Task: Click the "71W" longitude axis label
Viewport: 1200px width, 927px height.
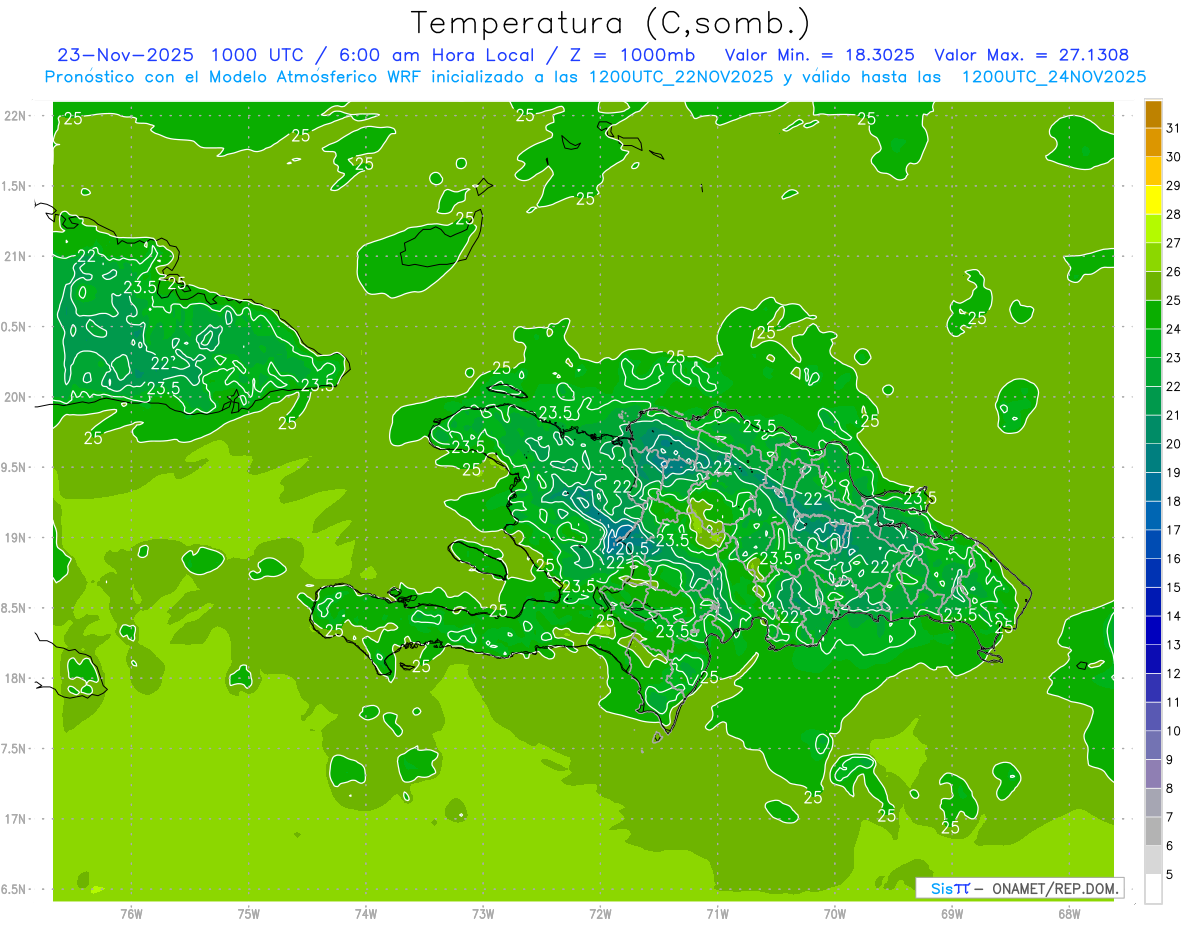Action: (717, 914)
